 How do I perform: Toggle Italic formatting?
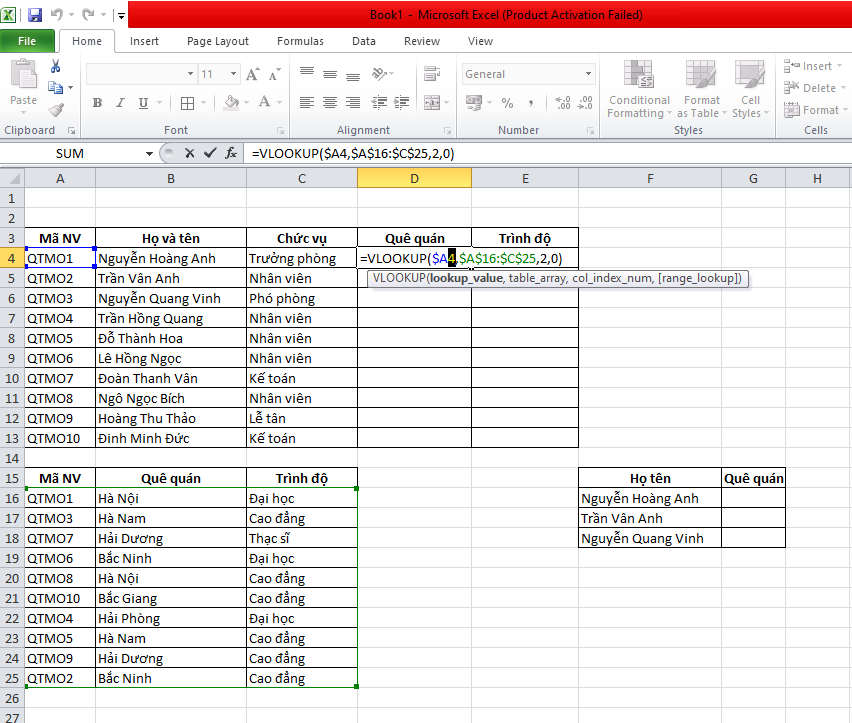point(120,103)
